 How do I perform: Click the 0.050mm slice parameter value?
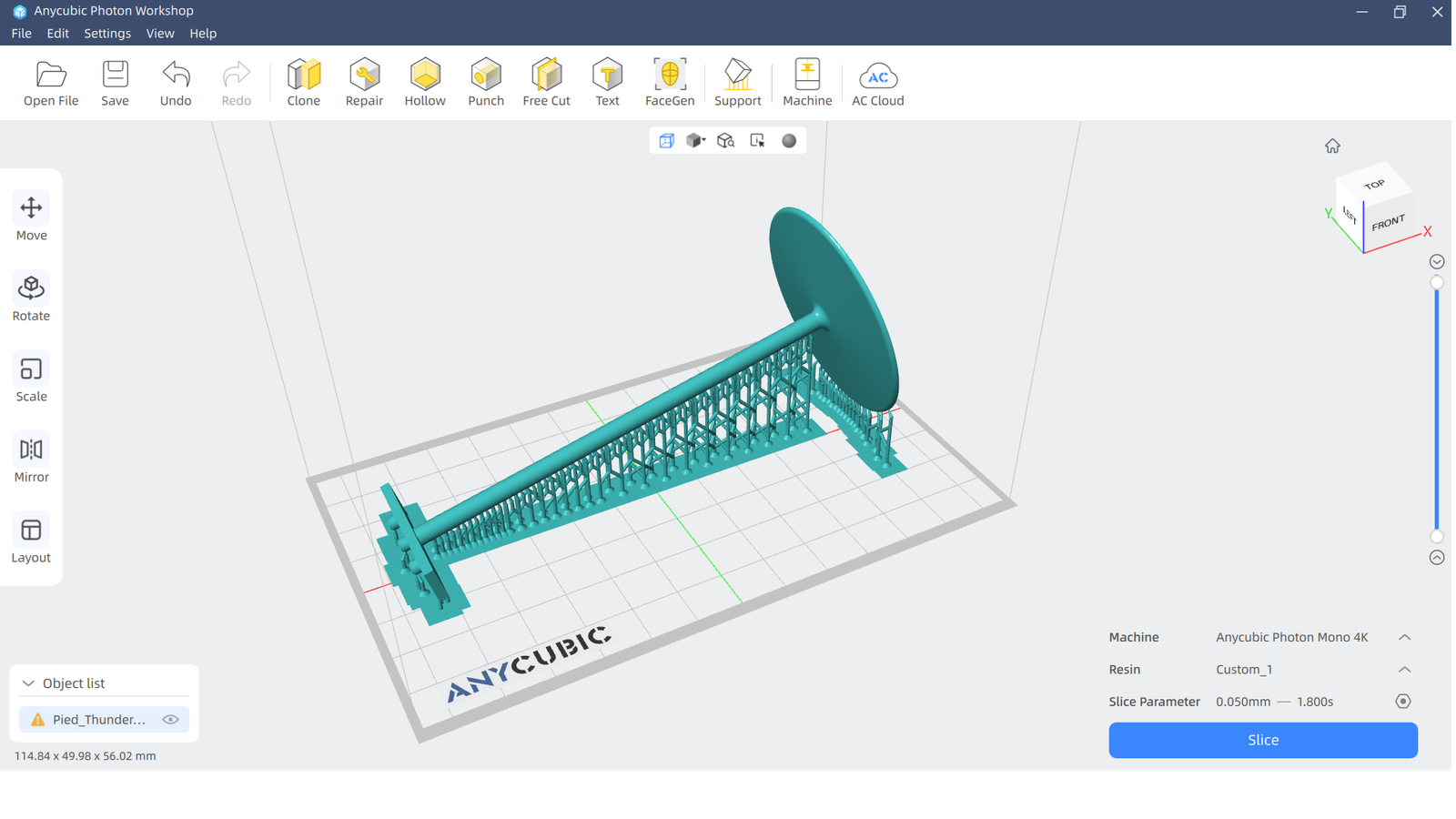pyautogui.click(x=1243, y=702)
